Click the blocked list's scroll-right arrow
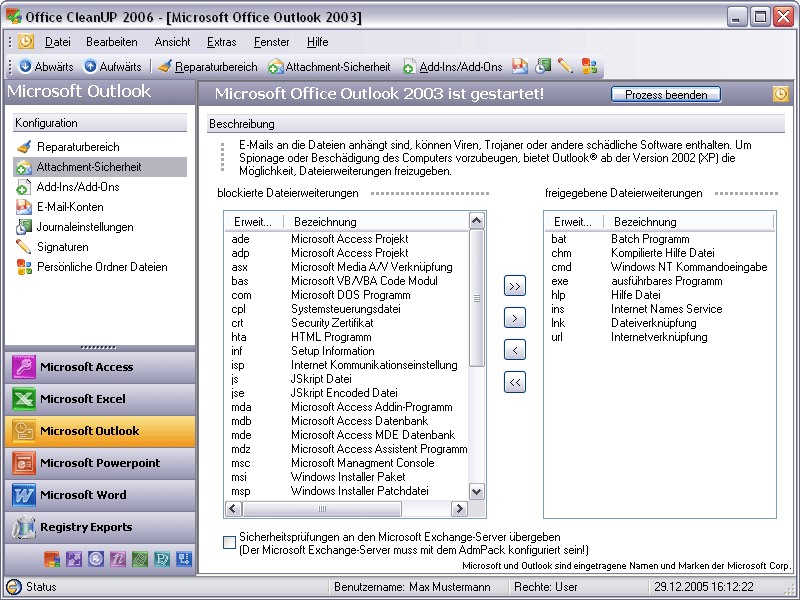This screenshot has height=600, width=800. pyautogui.click(x=459, y=509)
